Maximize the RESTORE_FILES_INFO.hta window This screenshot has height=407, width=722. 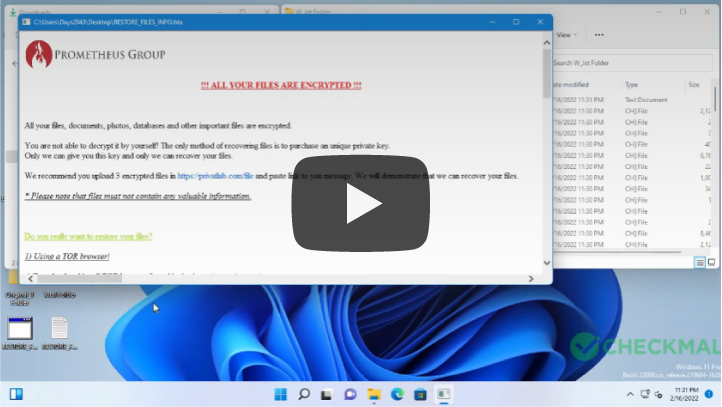[516, 22]
